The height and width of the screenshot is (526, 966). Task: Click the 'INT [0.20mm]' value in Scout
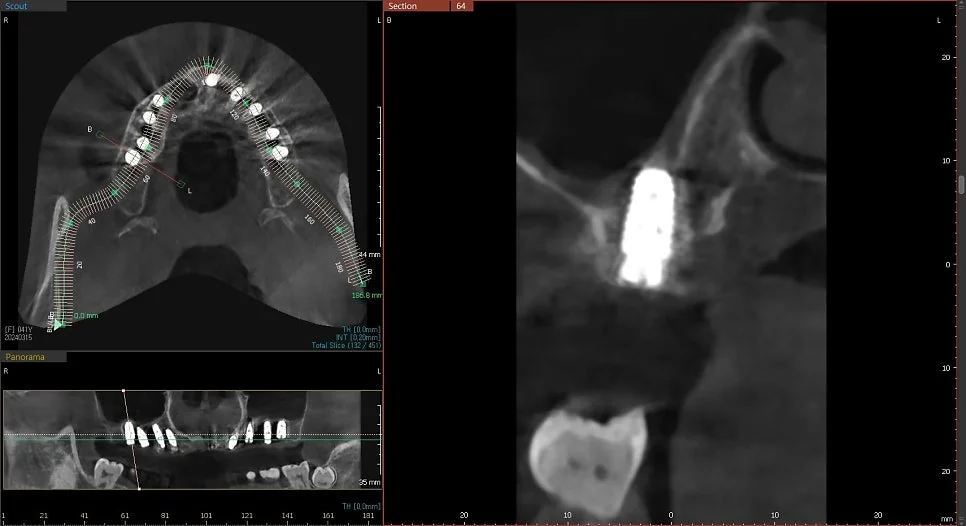tap(358, 338)
